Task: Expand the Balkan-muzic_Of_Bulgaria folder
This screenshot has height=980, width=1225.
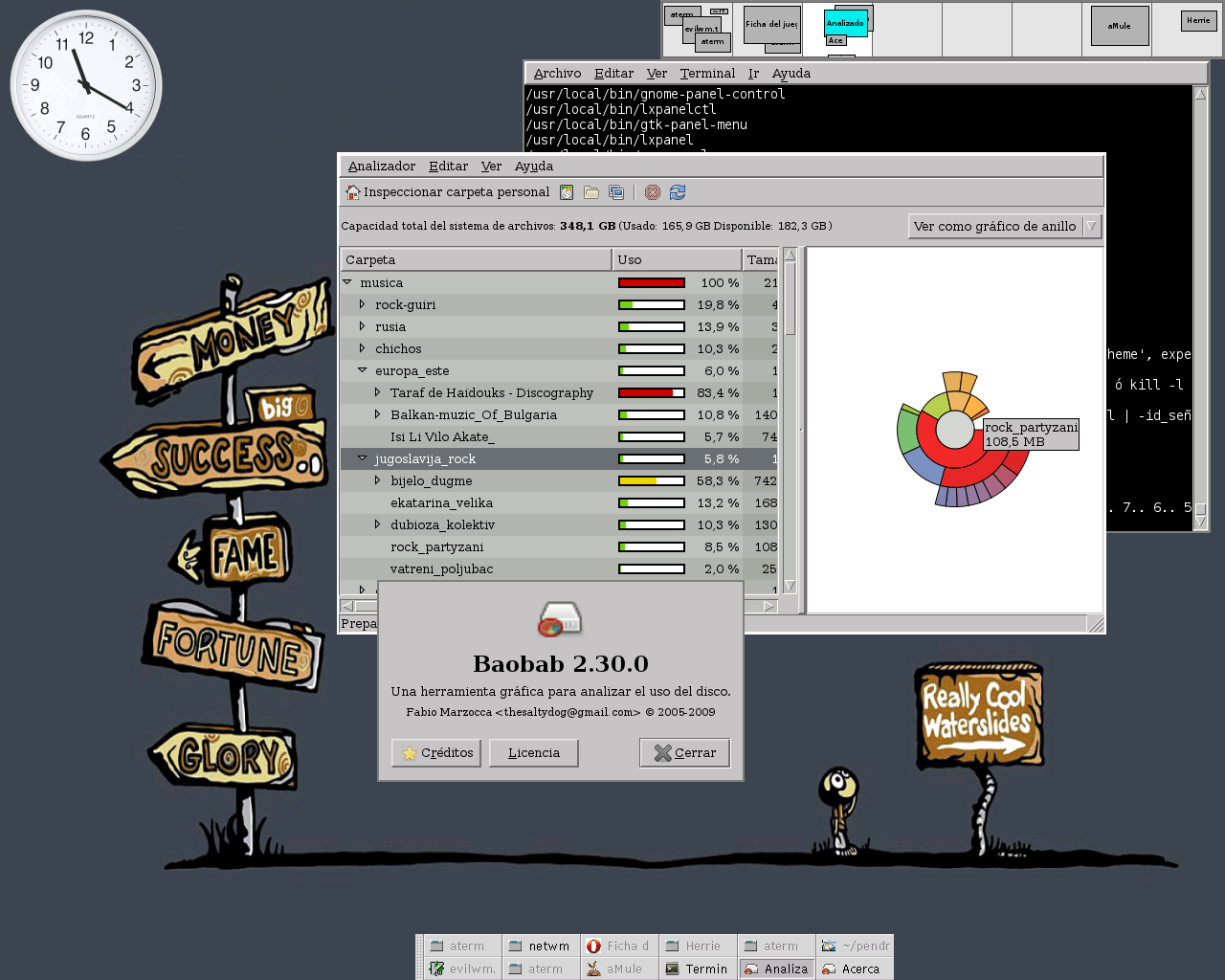Action: coord(377,414)
